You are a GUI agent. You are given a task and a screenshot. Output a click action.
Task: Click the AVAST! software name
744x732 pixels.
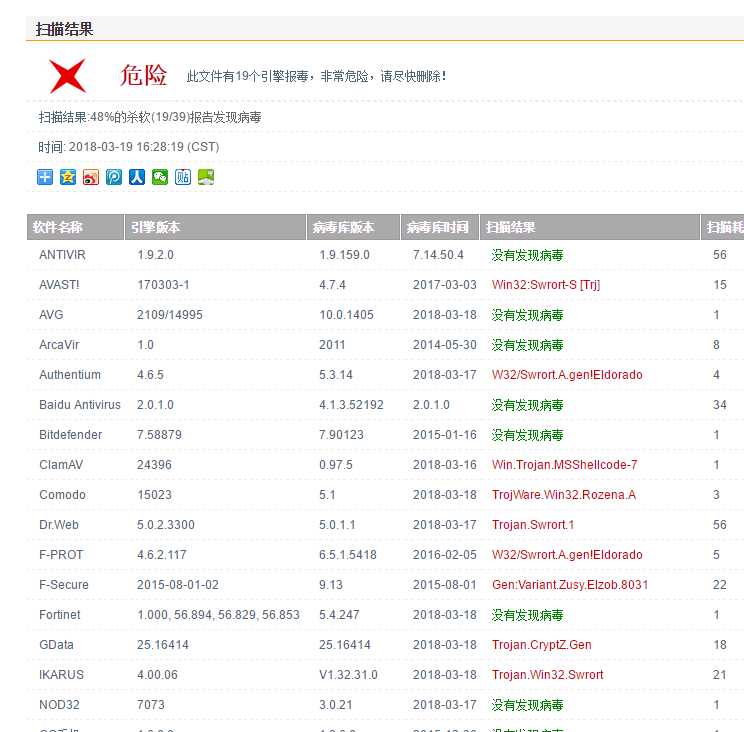59,285
